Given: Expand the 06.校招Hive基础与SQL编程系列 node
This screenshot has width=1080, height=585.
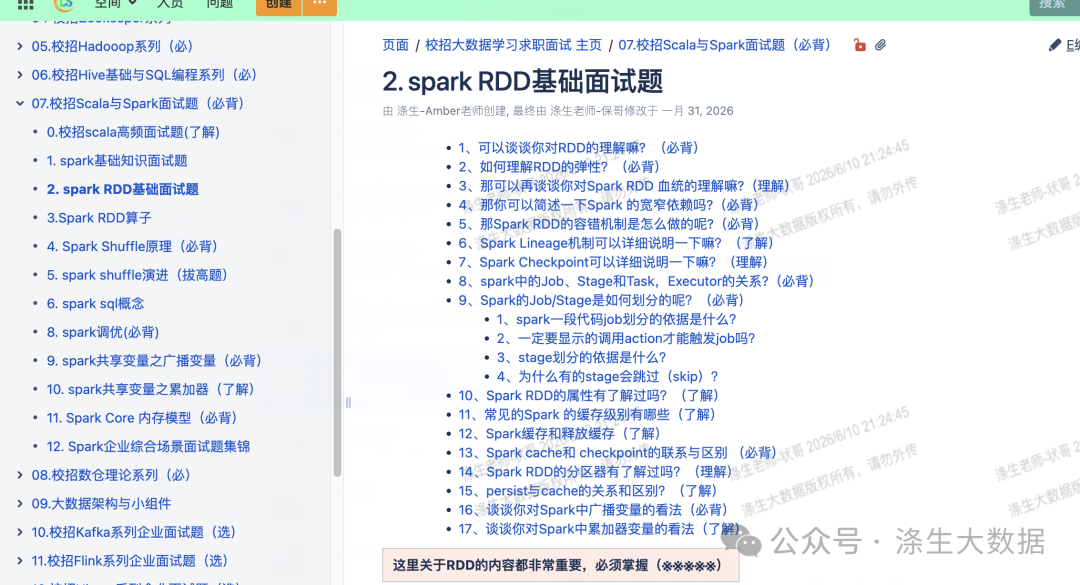Looking at the screenshot, I should (19, 75).
